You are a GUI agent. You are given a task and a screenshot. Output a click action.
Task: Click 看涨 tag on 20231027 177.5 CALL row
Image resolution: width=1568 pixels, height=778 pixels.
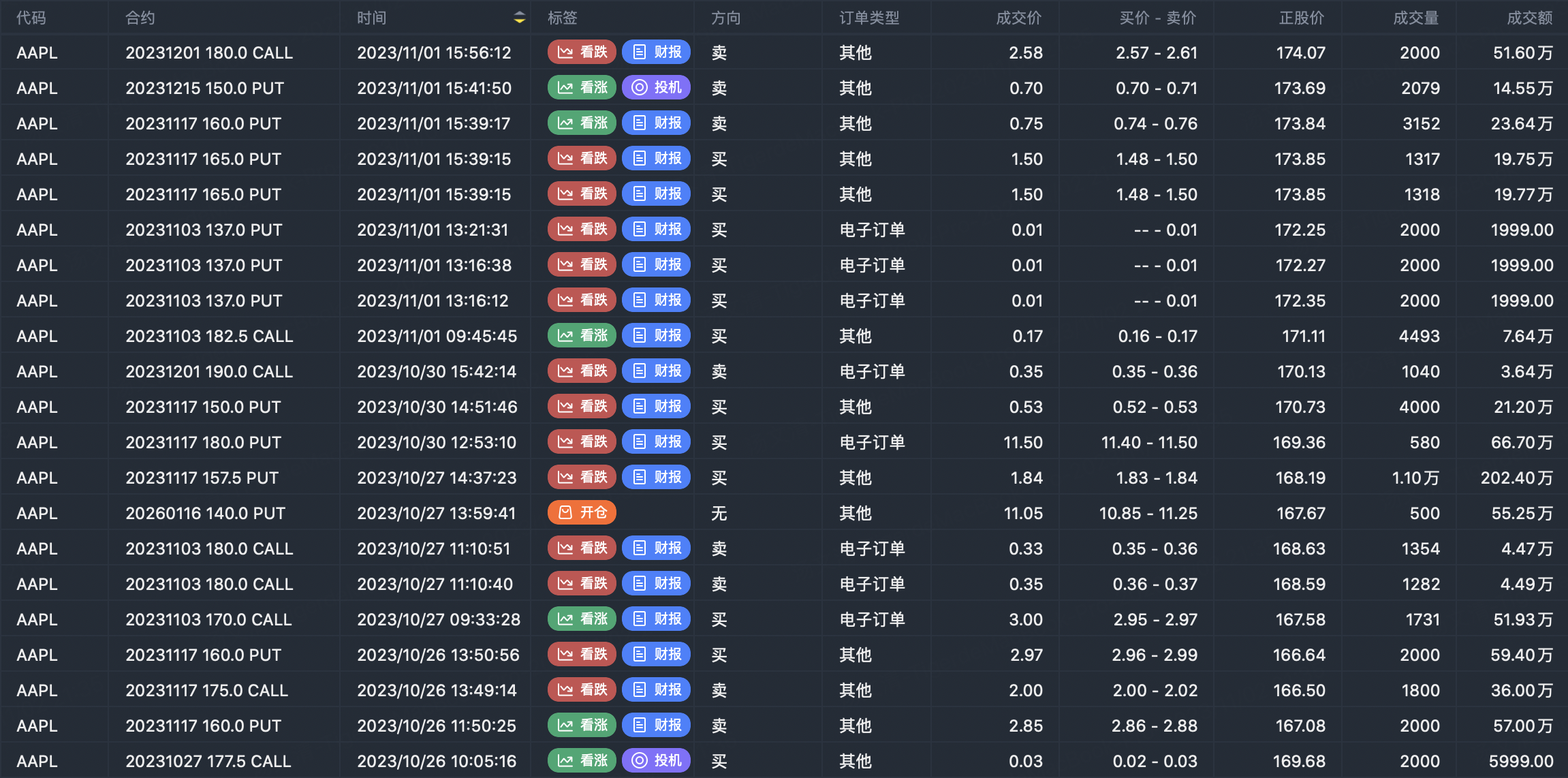pos(582,760)
